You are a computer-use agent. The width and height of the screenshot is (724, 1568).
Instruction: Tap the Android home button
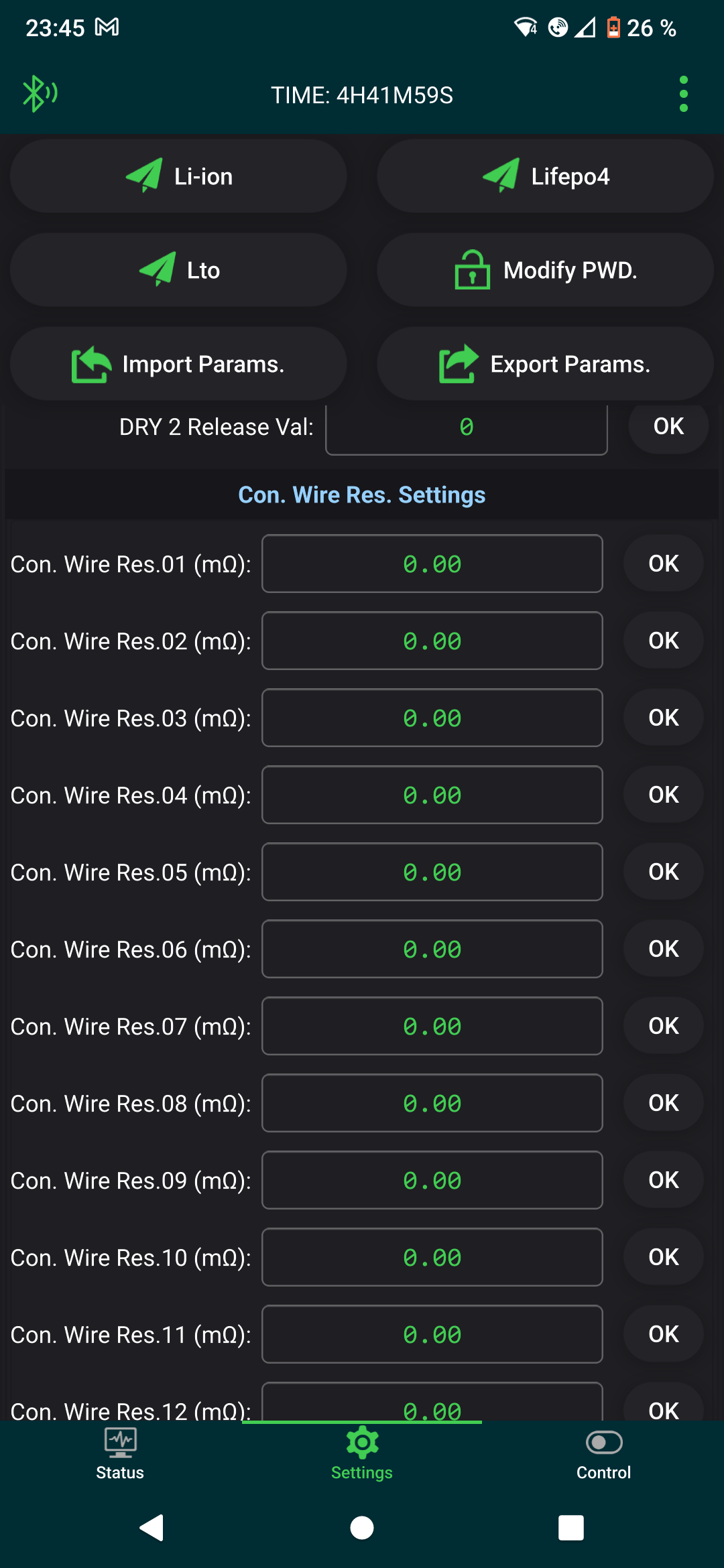coord(362,1528)
